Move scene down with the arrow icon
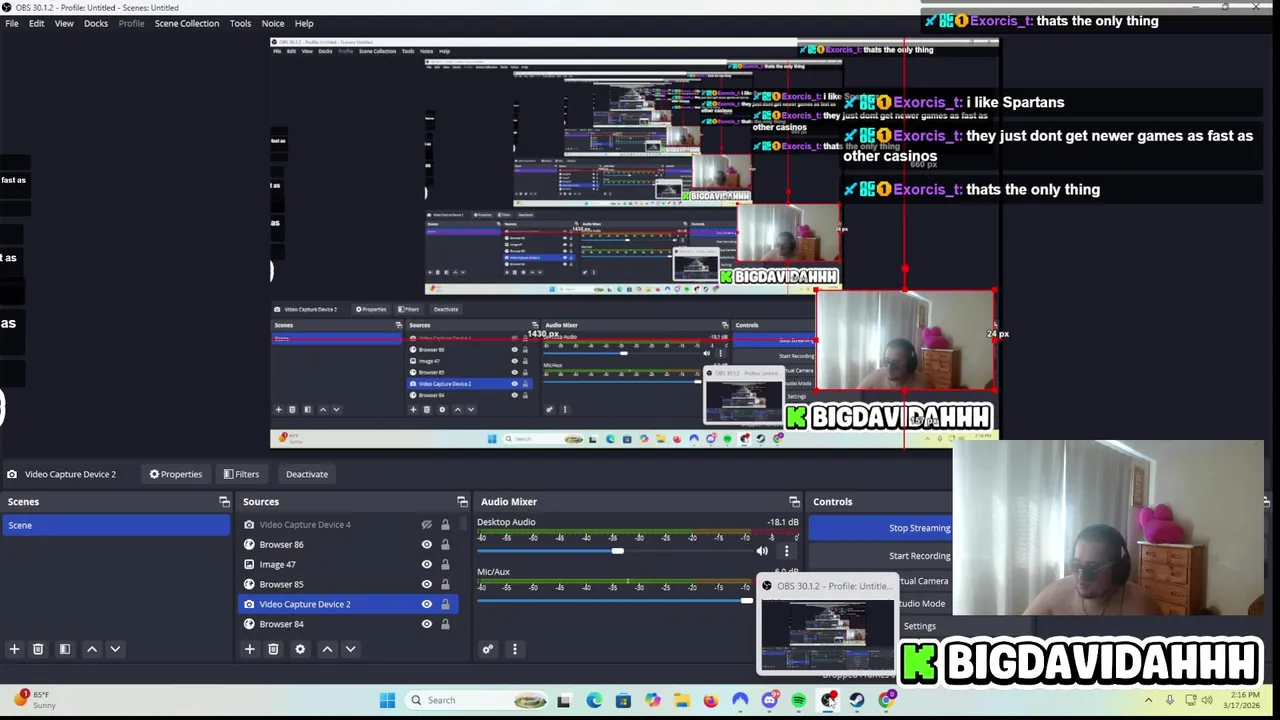1280x720 pixels. (115, 649)
